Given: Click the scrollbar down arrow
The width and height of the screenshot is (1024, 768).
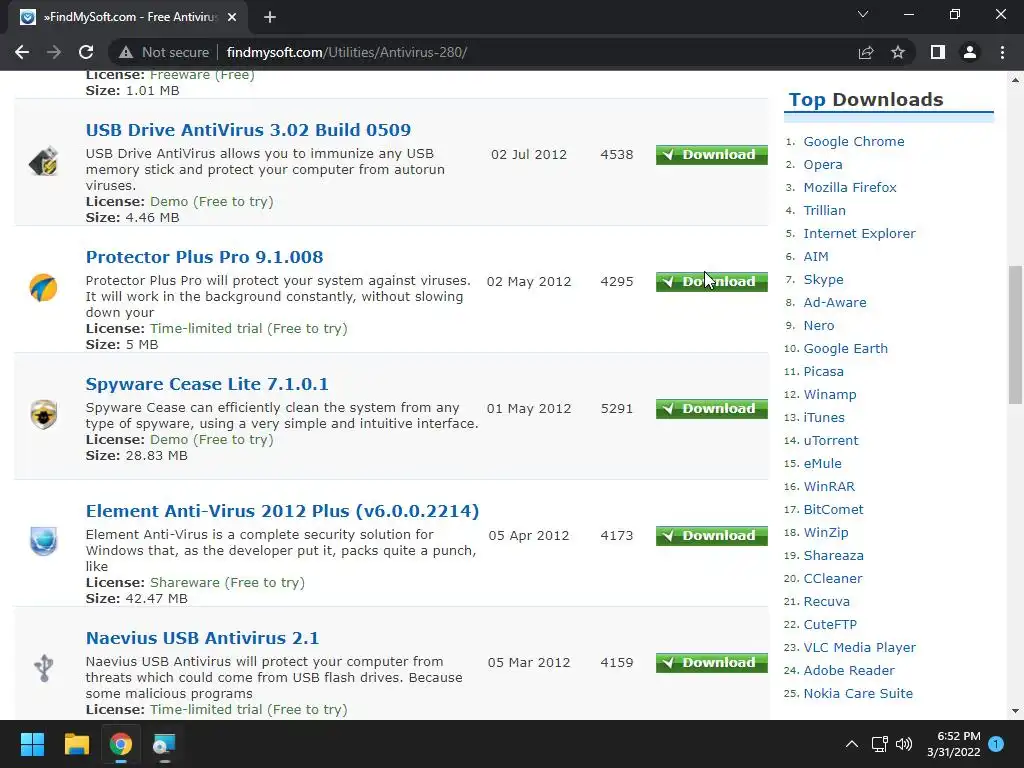Looking at the screenshot, I should coord(1015,711).
